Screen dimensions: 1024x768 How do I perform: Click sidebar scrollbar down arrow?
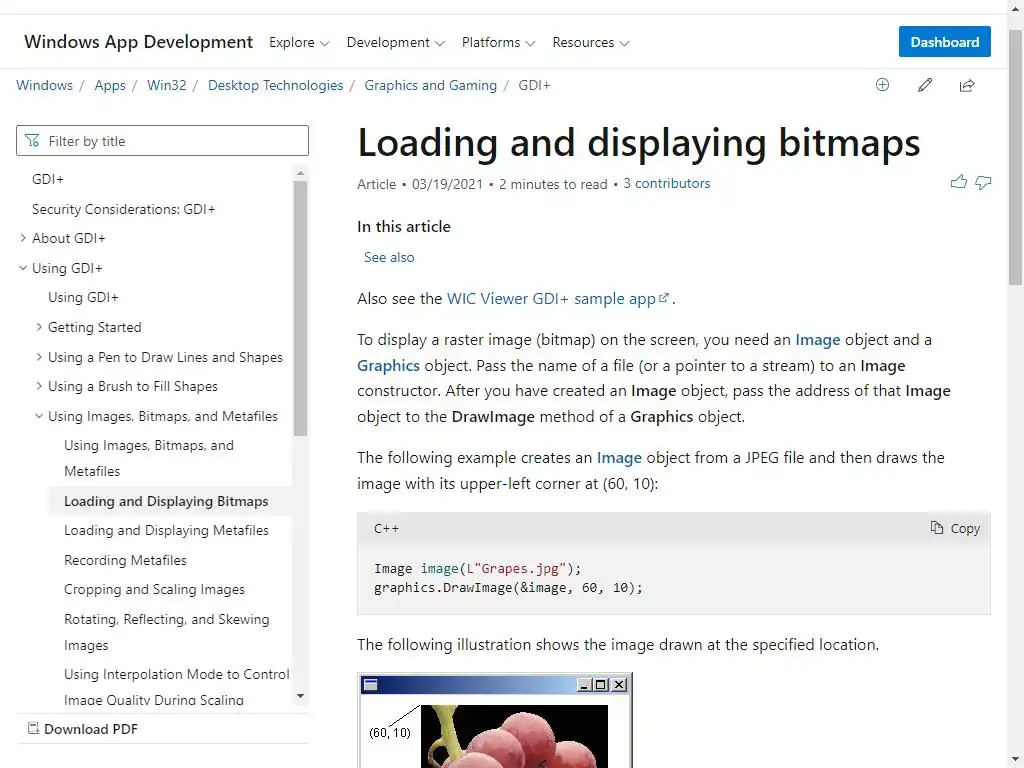pyautogui.click(x=300, y=696)
